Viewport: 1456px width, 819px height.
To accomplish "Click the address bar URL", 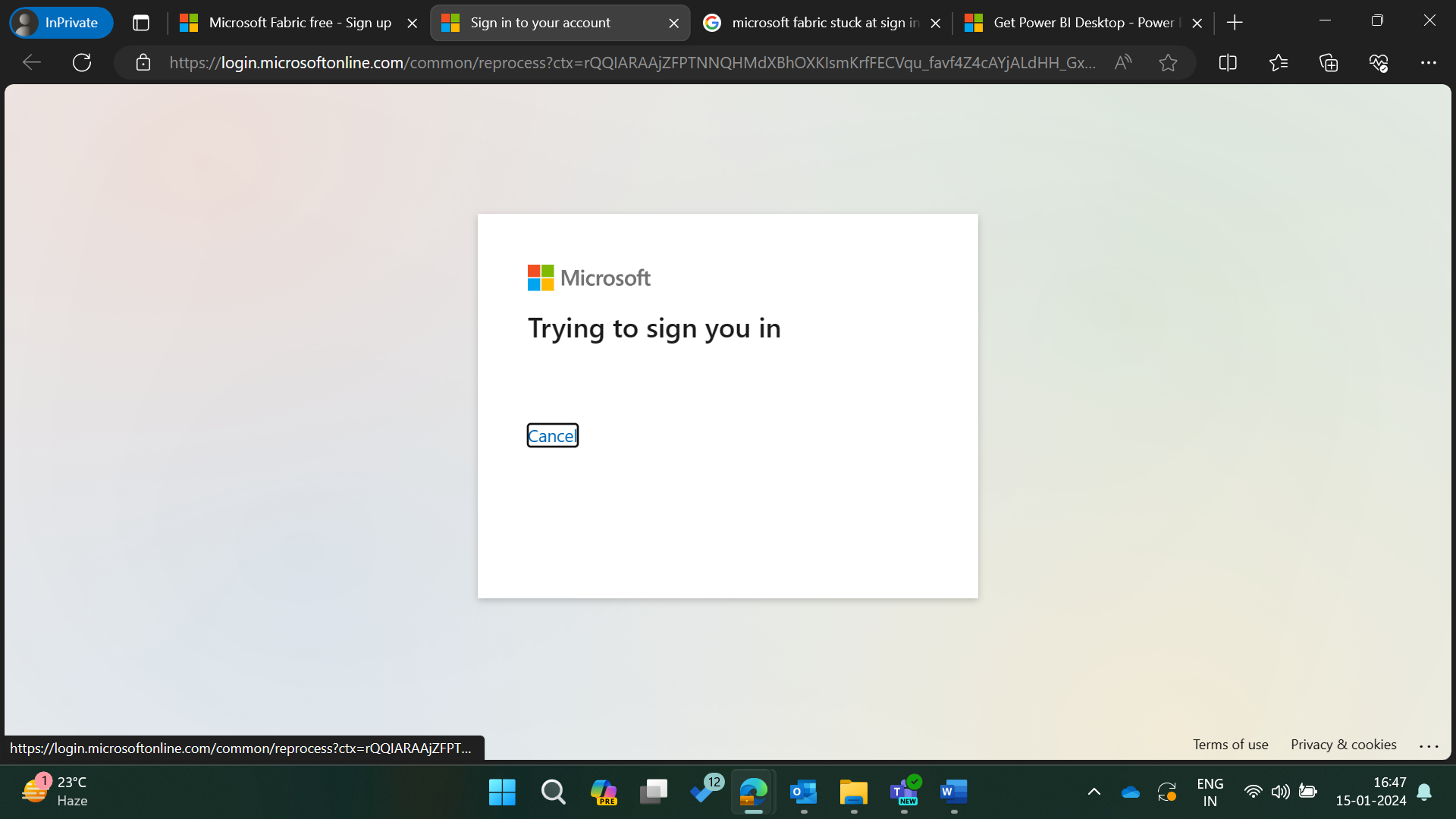I will [x=632, y=63].
